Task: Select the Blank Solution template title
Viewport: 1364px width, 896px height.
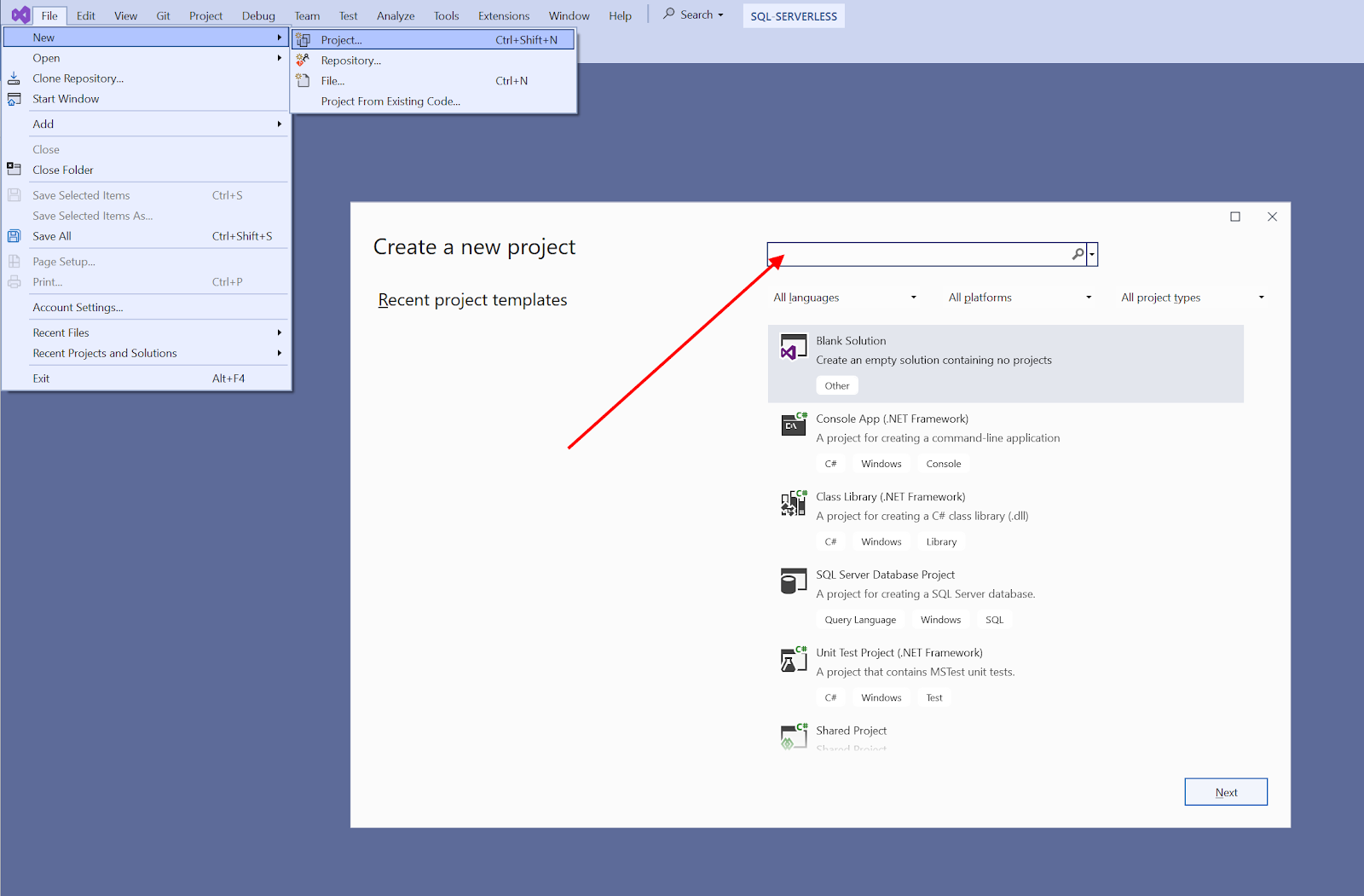Action: 851,340
